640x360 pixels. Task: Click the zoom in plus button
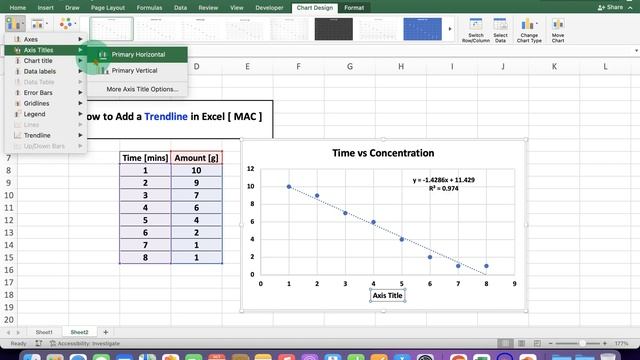pyautogui.click(x=605, y=344)
